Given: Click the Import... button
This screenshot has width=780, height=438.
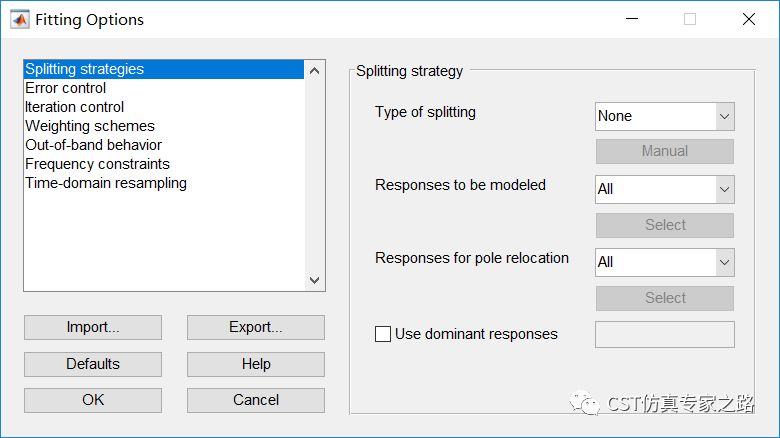Looking at the screenshot, I should point(93,328).
